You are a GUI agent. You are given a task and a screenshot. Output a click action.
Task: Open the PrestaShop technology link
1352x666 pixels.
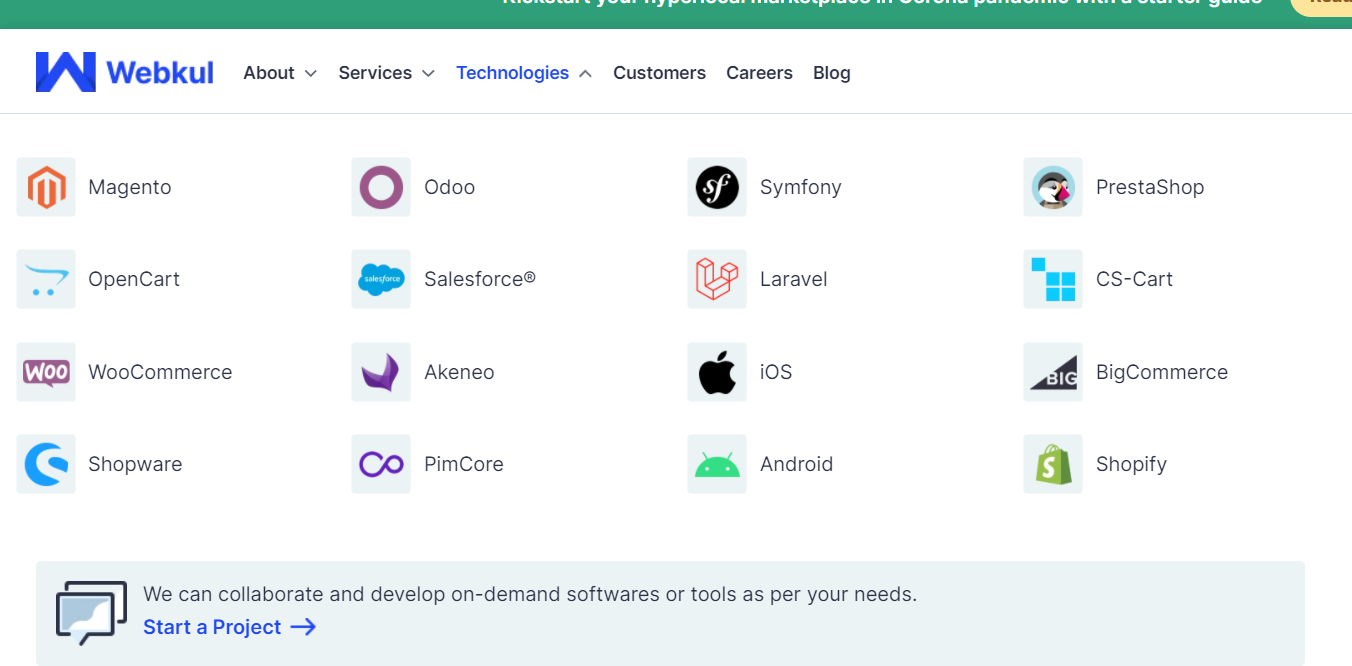(1150, 187)
